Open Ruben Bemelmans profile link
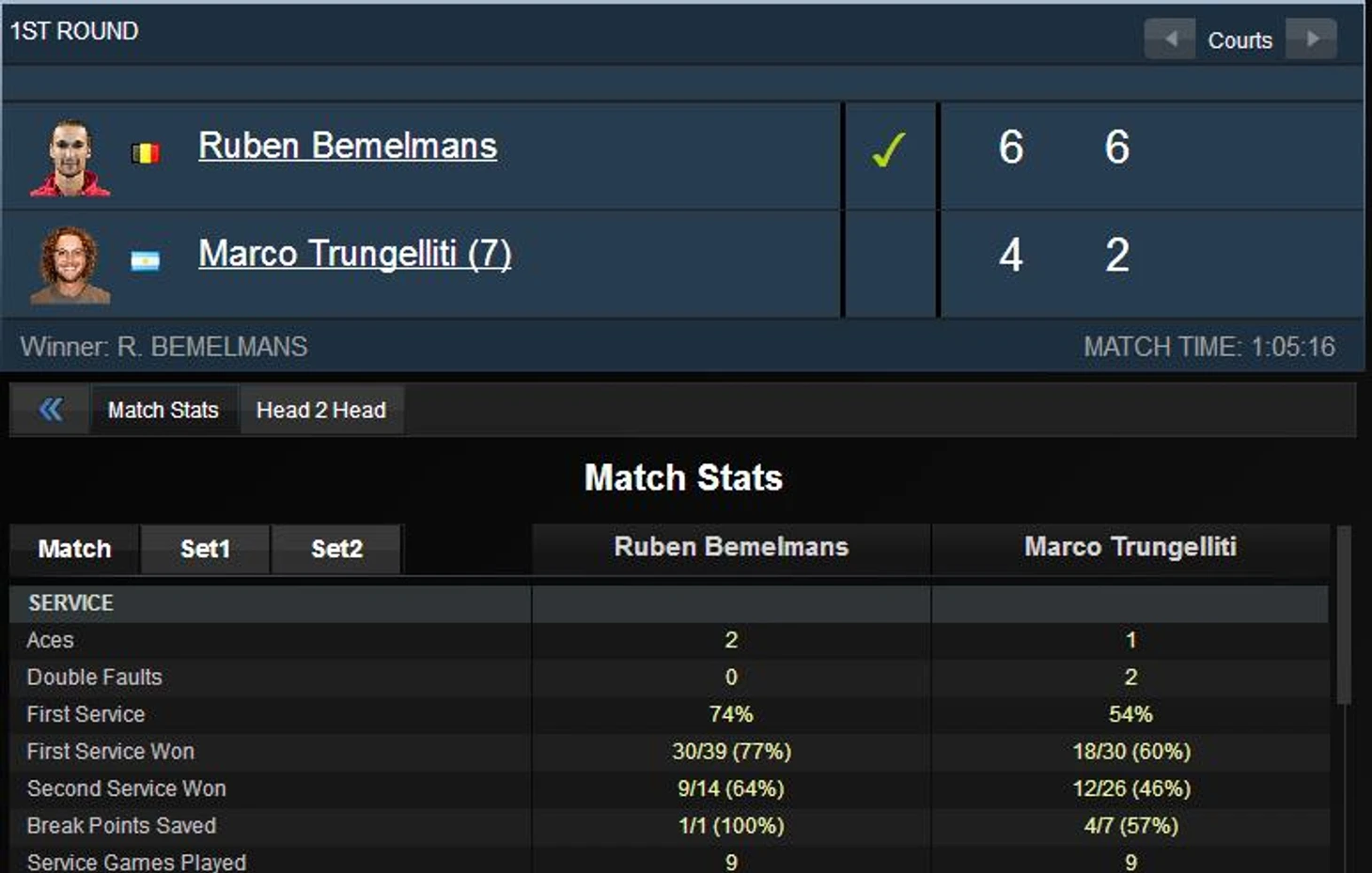Viewport: 1372px width, 873px height. [x=348, y=147]
